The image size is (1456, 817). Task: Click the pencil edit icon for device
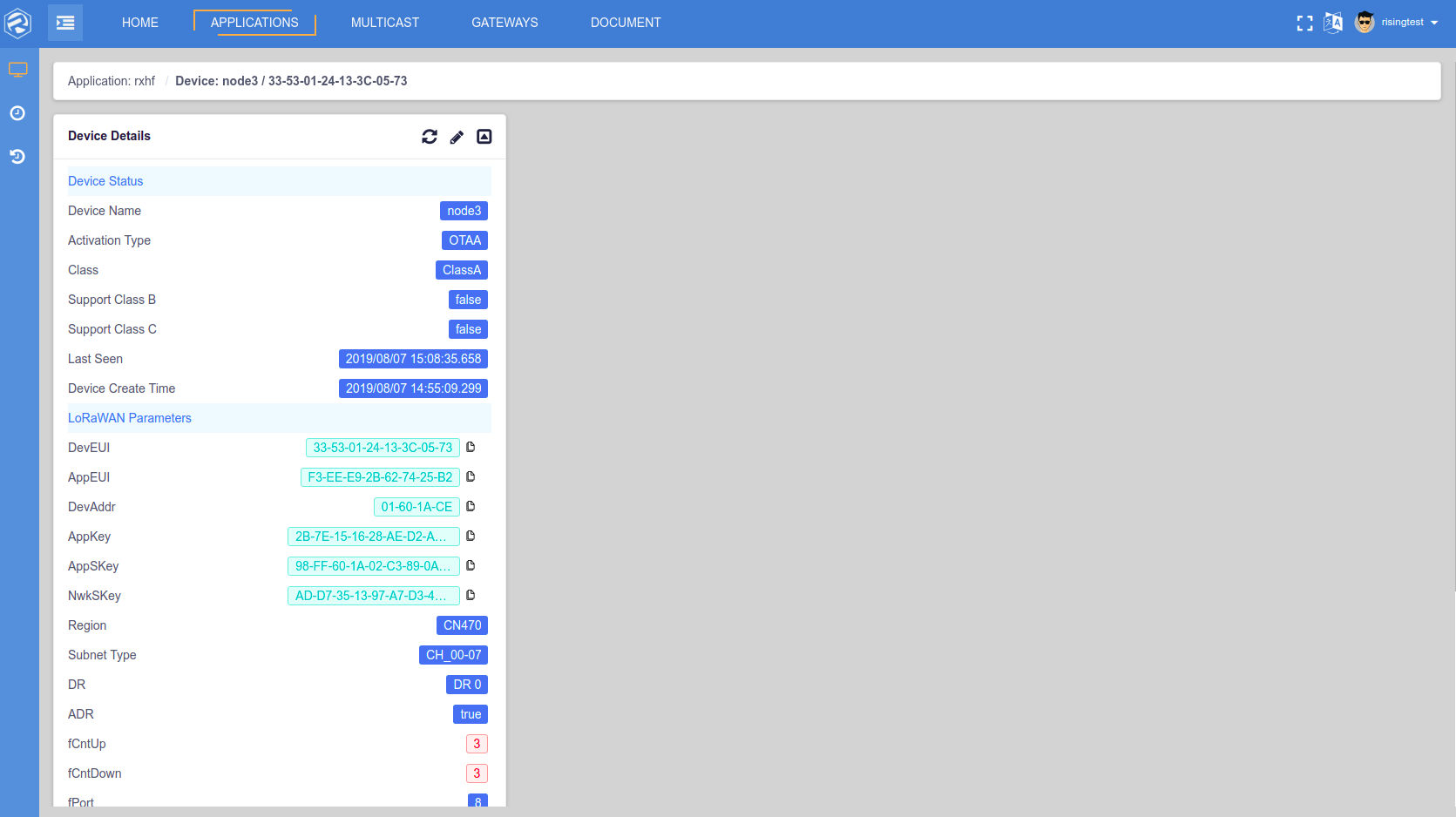point(457,137)
